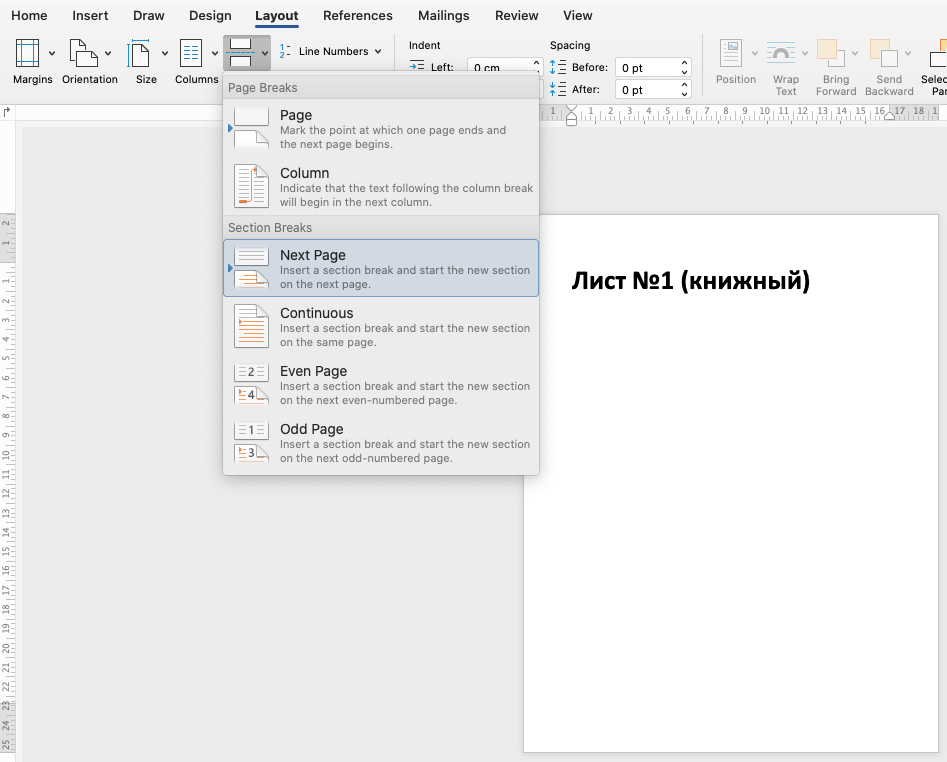Image resolution: width=947 pixels, height=762 pixels.
Task: Click the tab selector in ruler corner
Action: (x=7, y=112)
